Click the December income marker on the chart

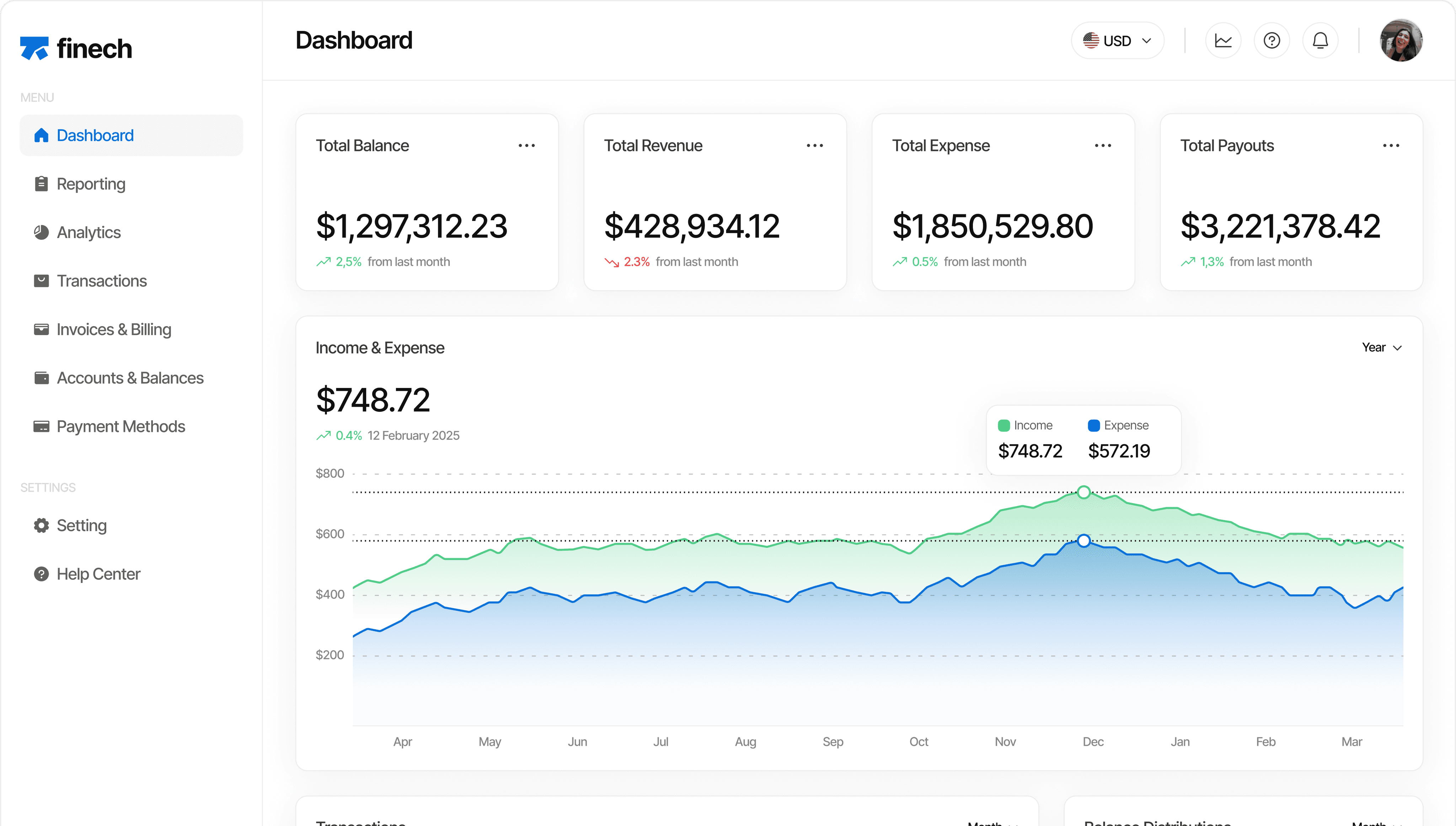(1083, 492)
